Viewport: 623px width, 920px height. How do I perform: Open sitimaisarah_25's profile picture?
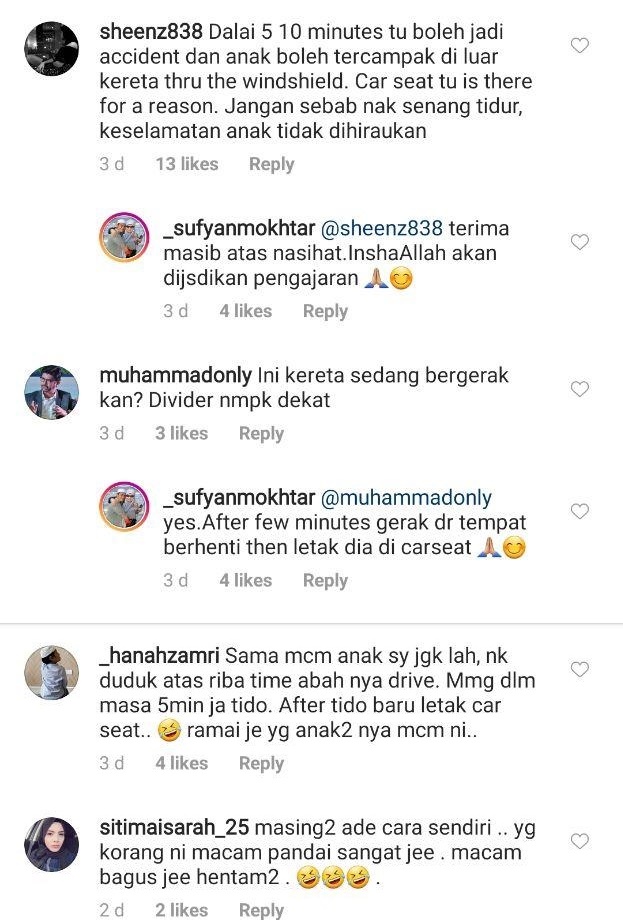click(52, 844)
